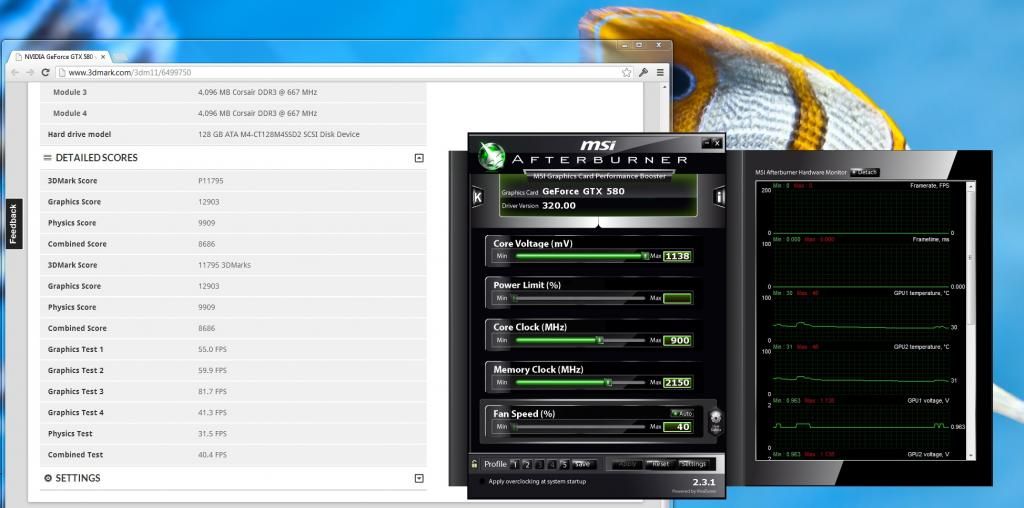Edit the Fan Speed value 40
The image size is (1024, 508).
click(x=677, y=427)
